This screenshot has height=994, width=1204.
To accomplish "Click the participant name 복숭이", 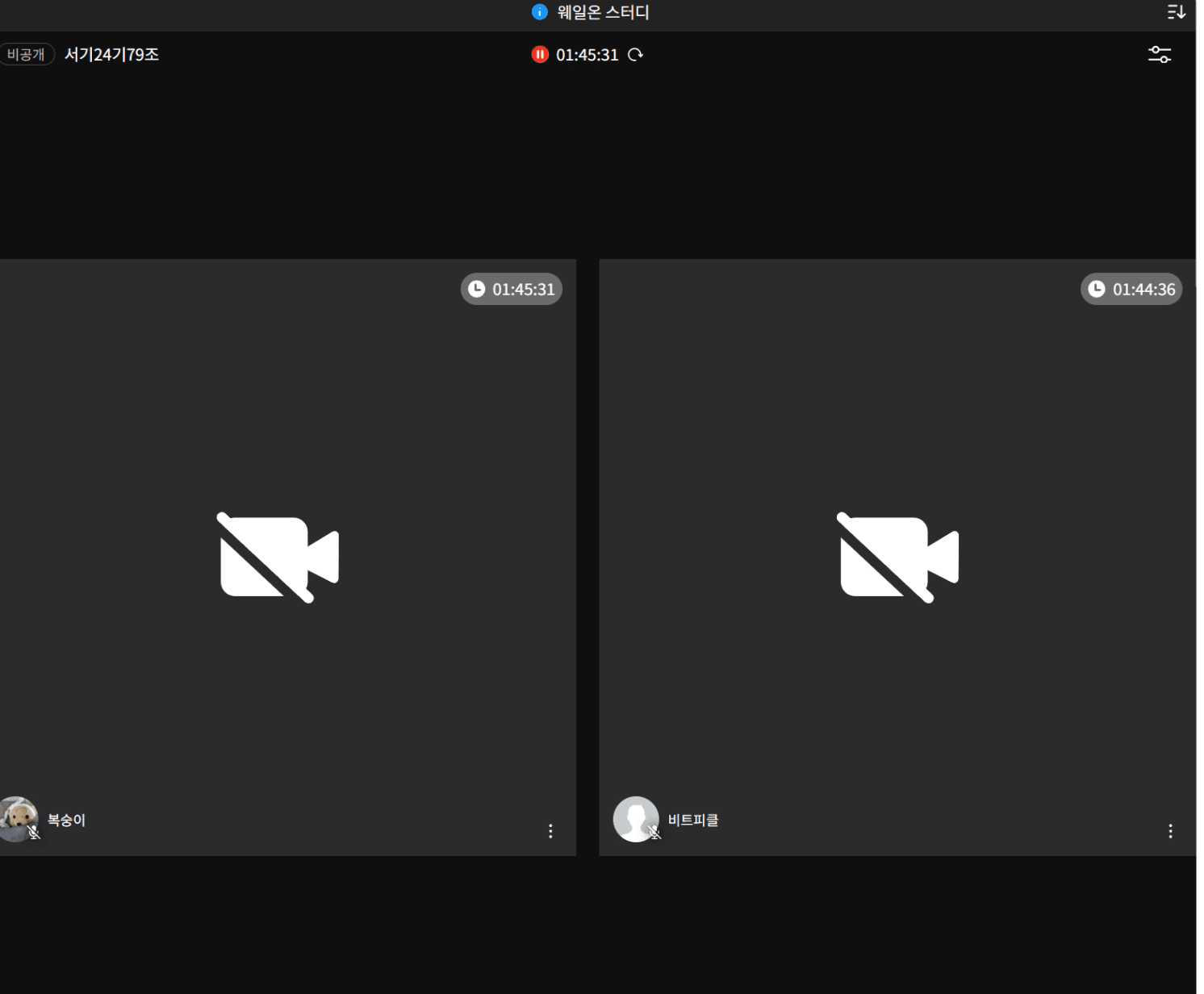I will pos(66,820).
